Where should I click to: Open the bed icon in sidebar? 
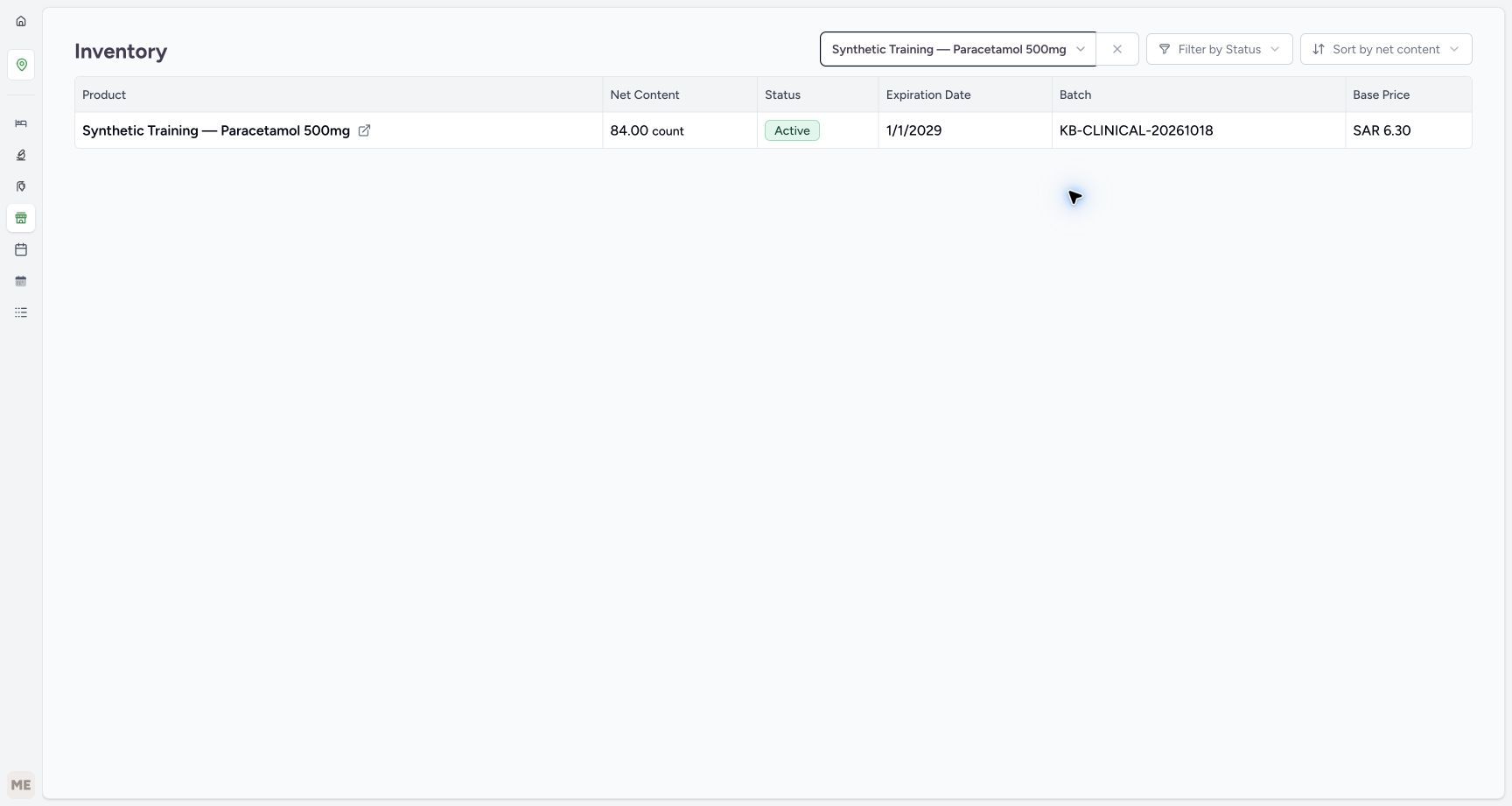pyautogui.click(x=21, y=123)
